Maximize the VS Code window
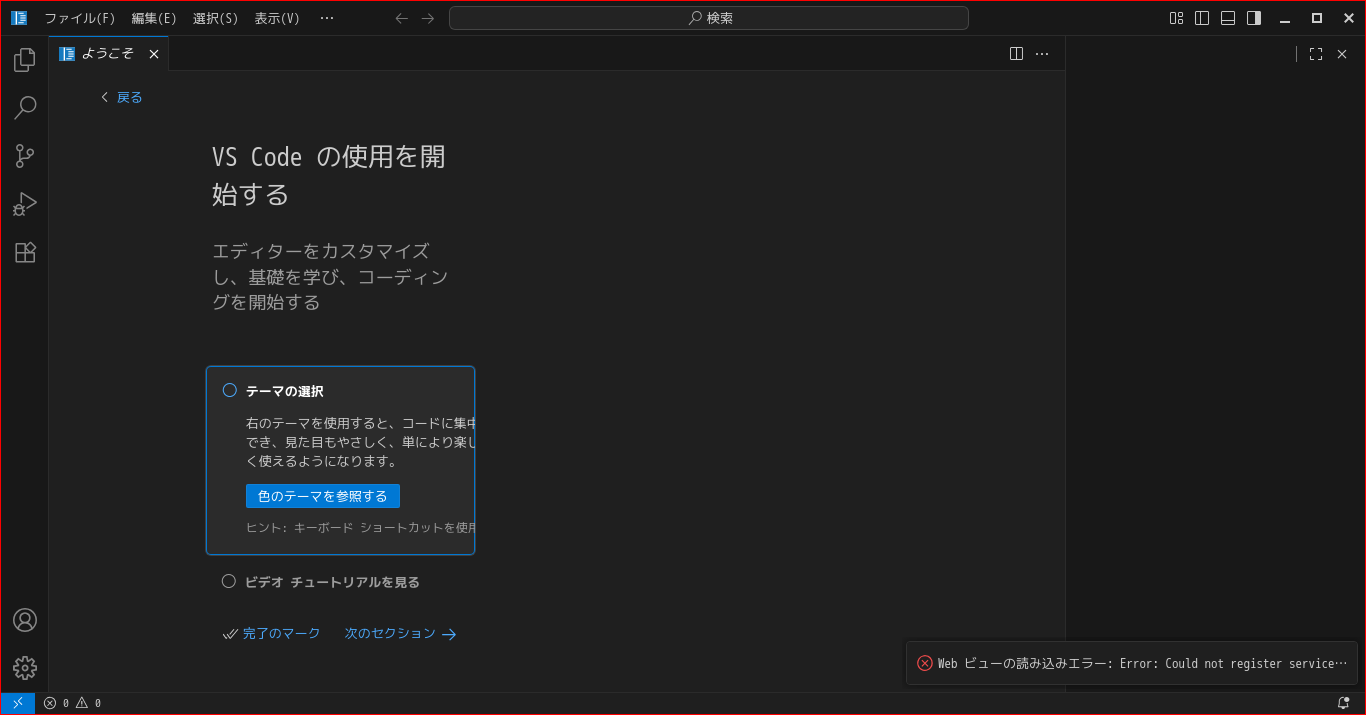 click(x=1317, y=18)
